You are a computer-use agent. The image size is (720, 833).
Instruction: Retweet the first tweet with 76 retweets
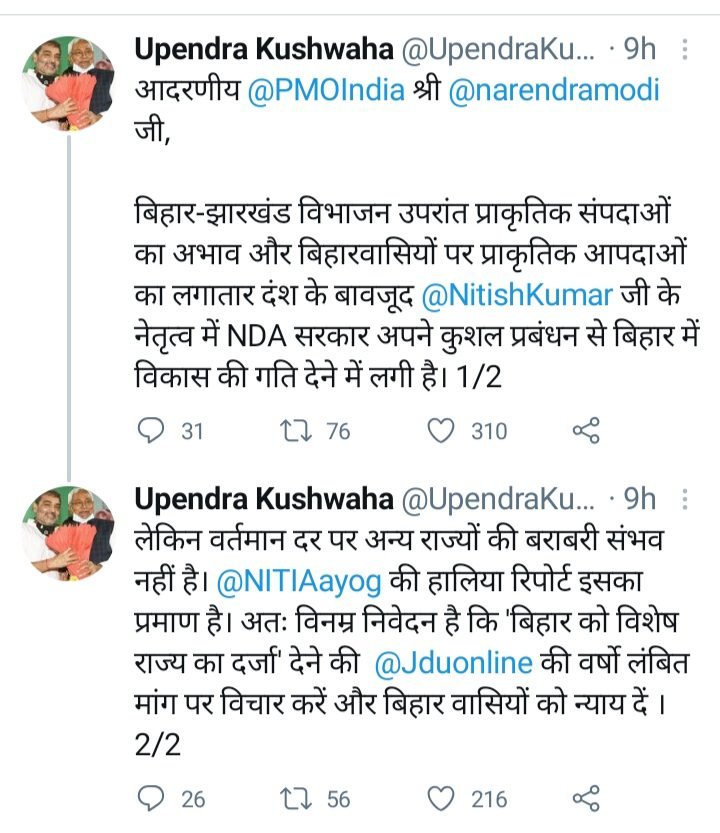click(297, 431)
